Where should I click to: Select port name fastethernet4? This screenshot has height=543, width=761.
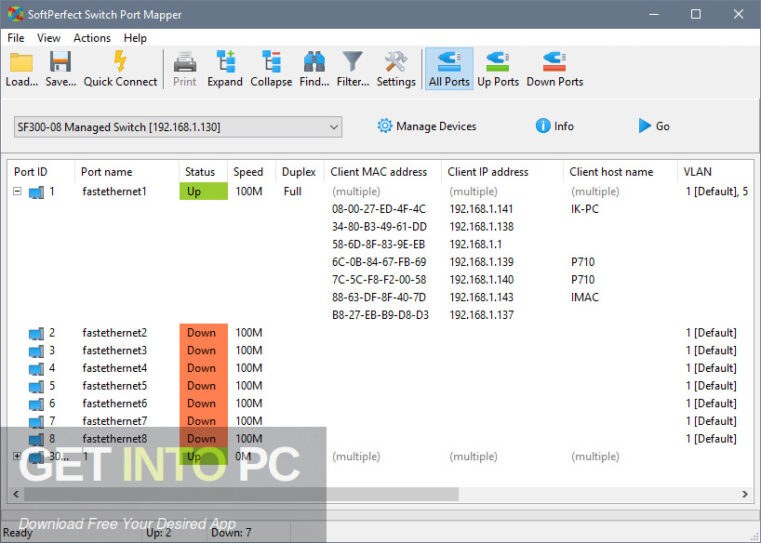[115, 368]
